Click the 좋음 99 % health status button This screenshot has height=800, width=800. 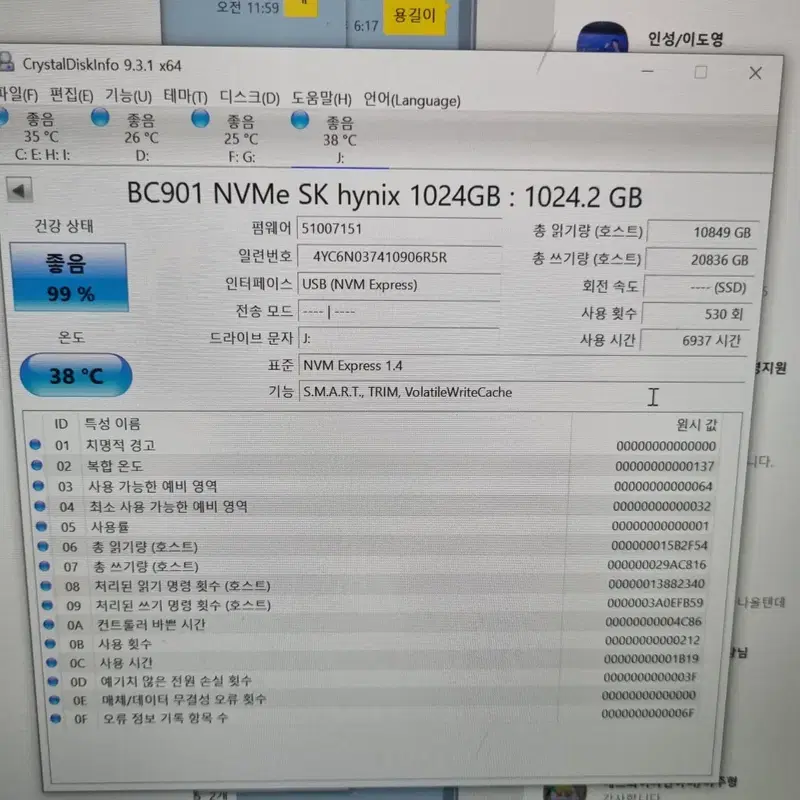point(69,277)
